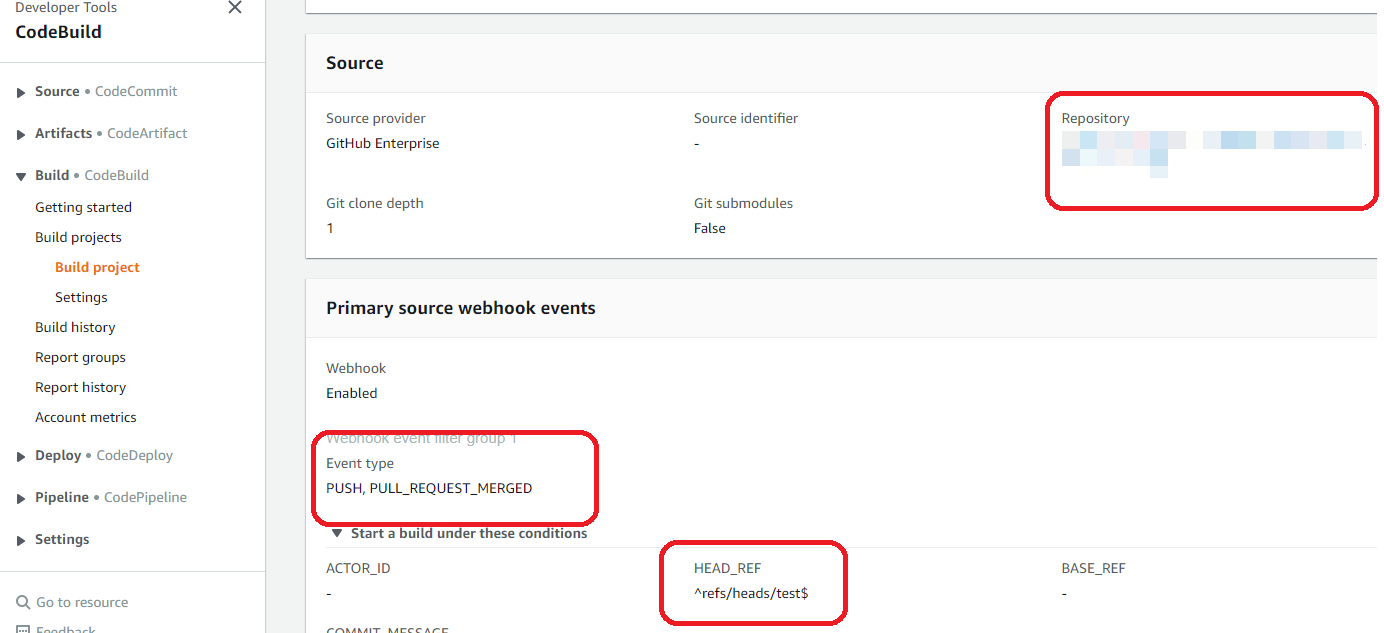Expand the Settings section in sidebar

point(22,540)
